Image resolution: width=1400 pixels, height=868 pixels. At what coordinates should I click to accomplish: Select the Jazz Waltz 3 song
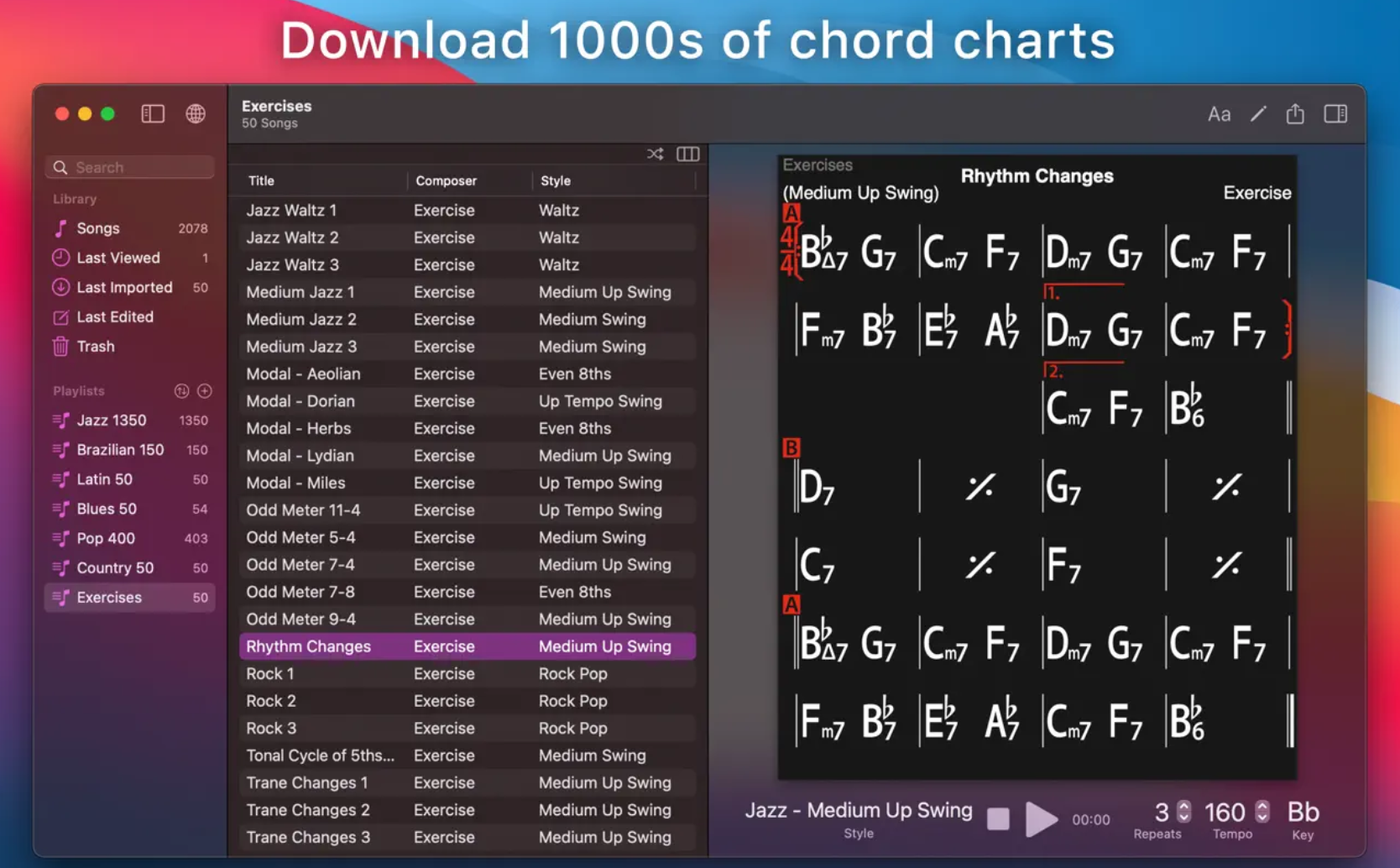pyautogui.click(x=468, y=264)
